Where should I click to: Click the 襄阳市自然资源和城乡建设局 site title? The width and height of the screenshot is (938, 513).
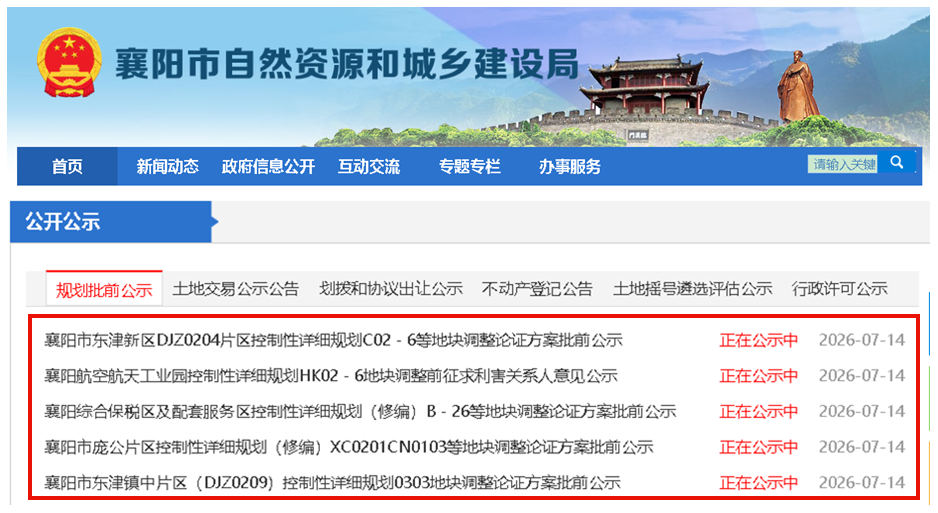click(x=347, y=64)
